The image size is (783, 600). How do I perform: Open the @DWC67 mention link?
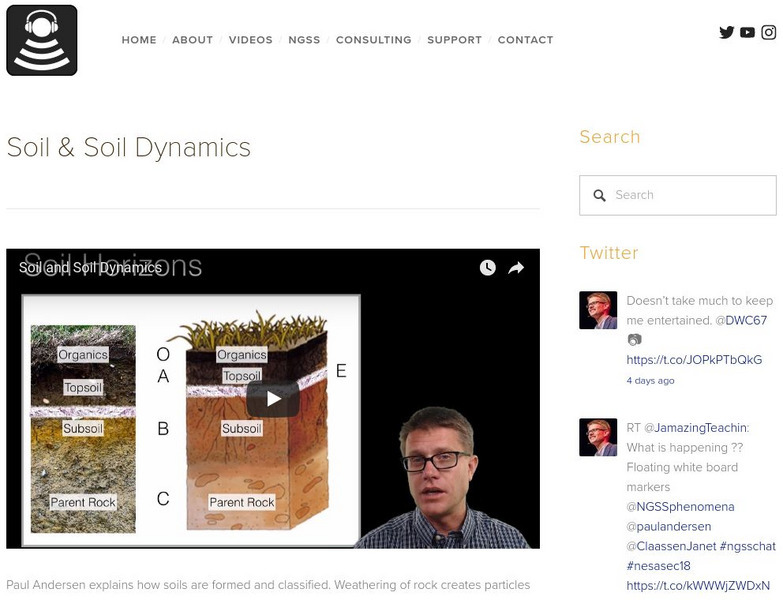click(x=742, y=320)
